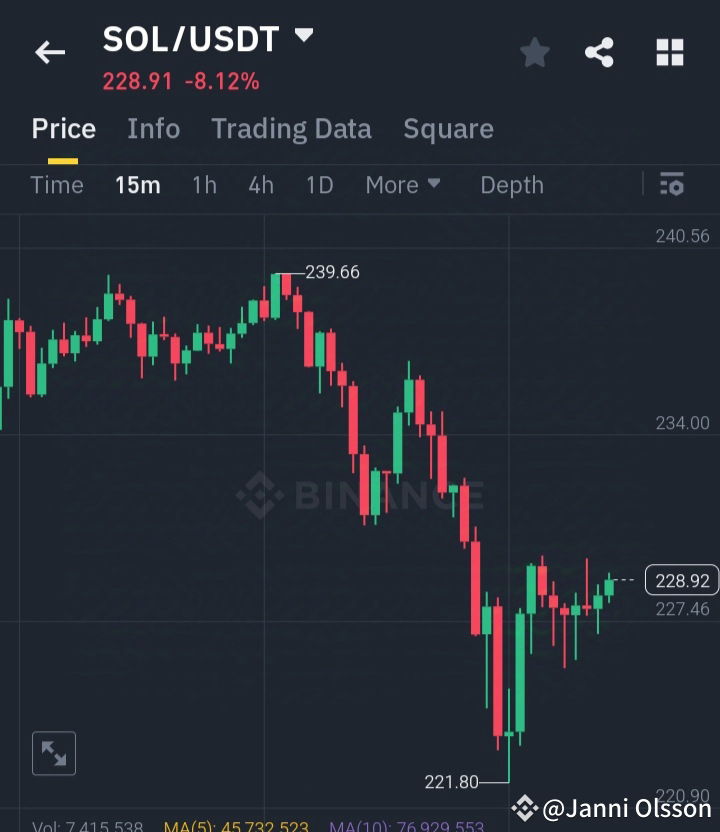Switch to the Trading Data tab
Image resolution: width=720 pixels, height=832 pixels.
(x=291, y=128)
